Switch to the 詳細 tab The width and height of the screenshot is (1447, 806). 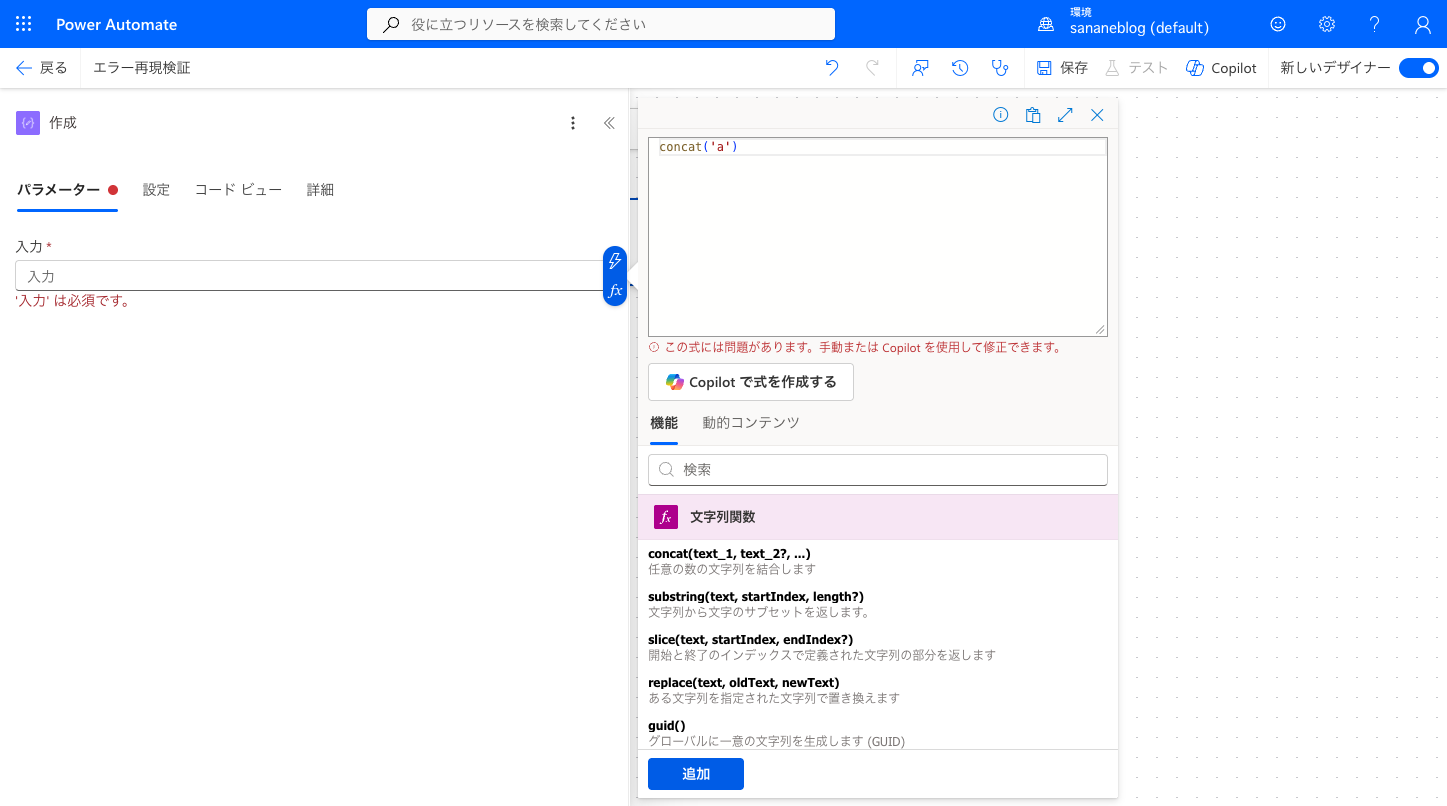pos(320,190)
